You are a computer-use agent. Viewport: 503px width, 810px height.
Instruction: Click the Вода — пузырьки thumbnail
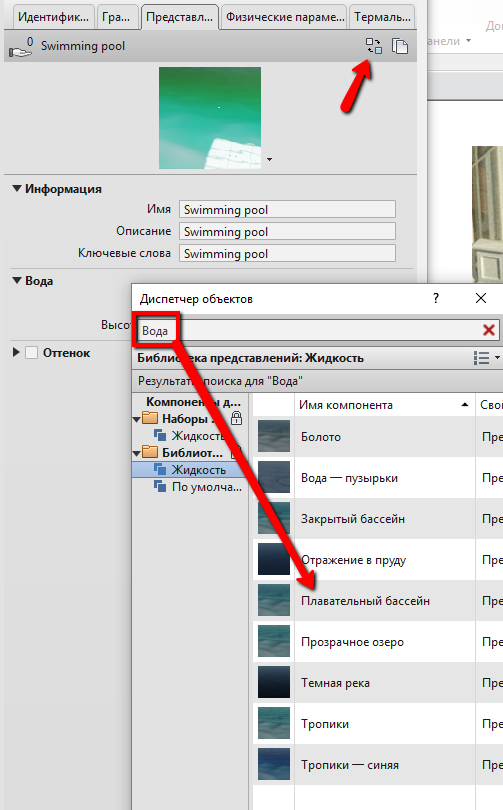pyautogui.click(x=274, y=477)
